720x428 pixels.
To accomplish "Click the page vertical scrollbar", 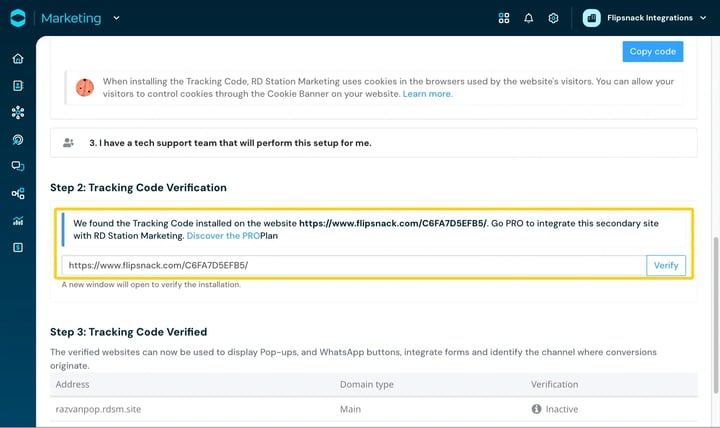I will (x=716, y=315).
